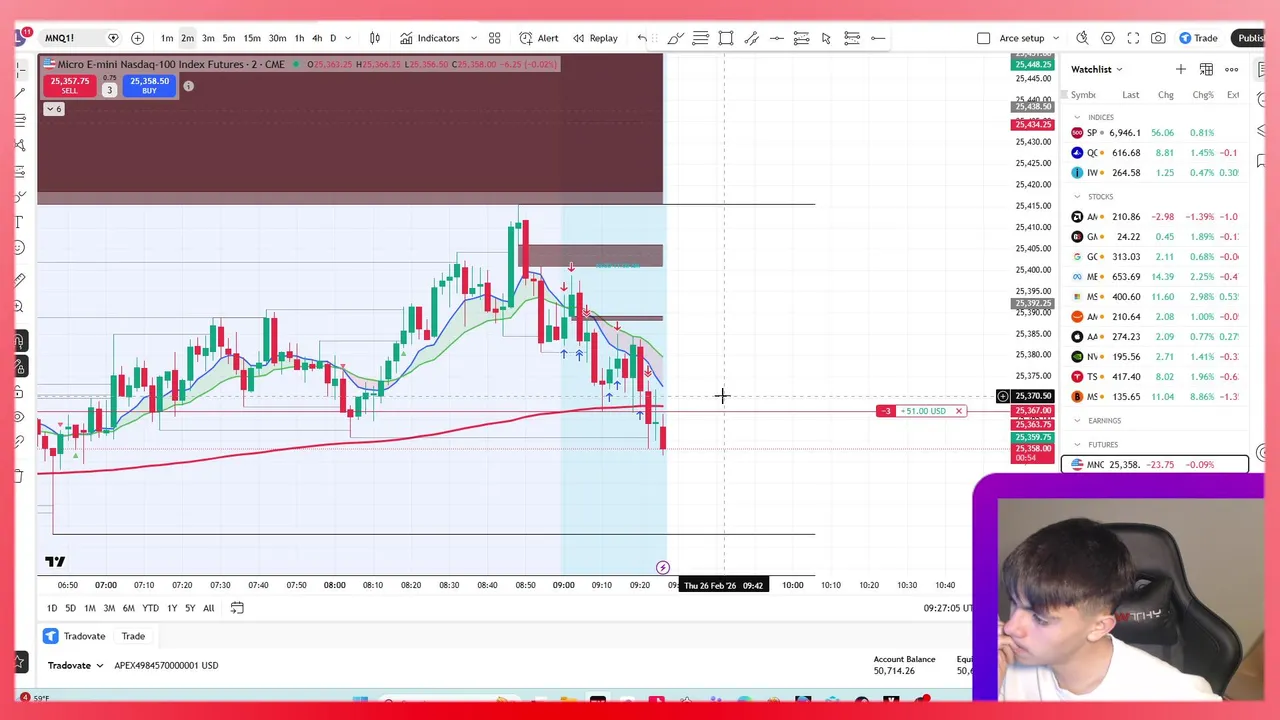This screenshot has height=720, width=1280.
Task: Switch to 5m timeframe
Action: [x=229, y=38]
